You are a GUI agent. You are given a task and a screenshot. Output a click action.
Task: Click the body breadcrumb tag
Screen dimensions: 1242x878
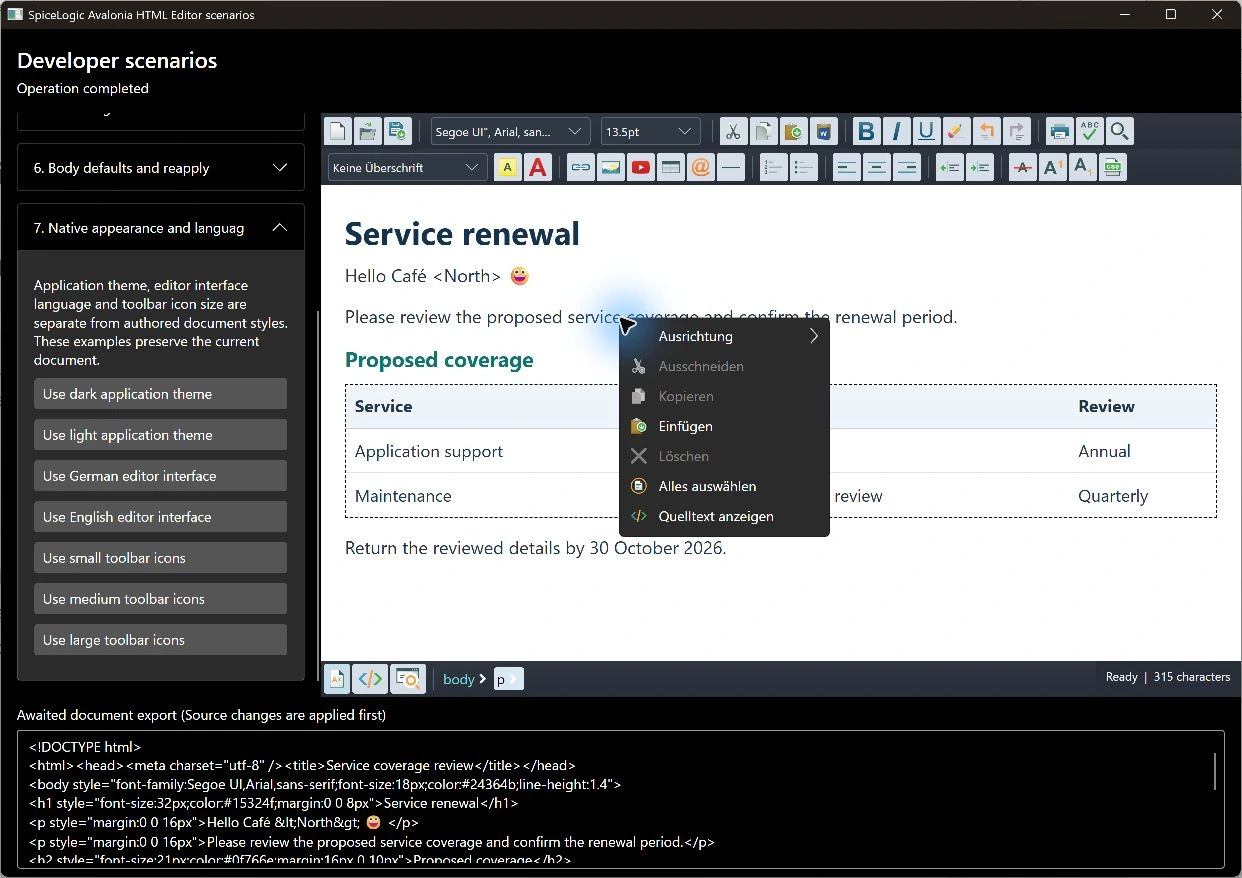(x=459, y=679)
